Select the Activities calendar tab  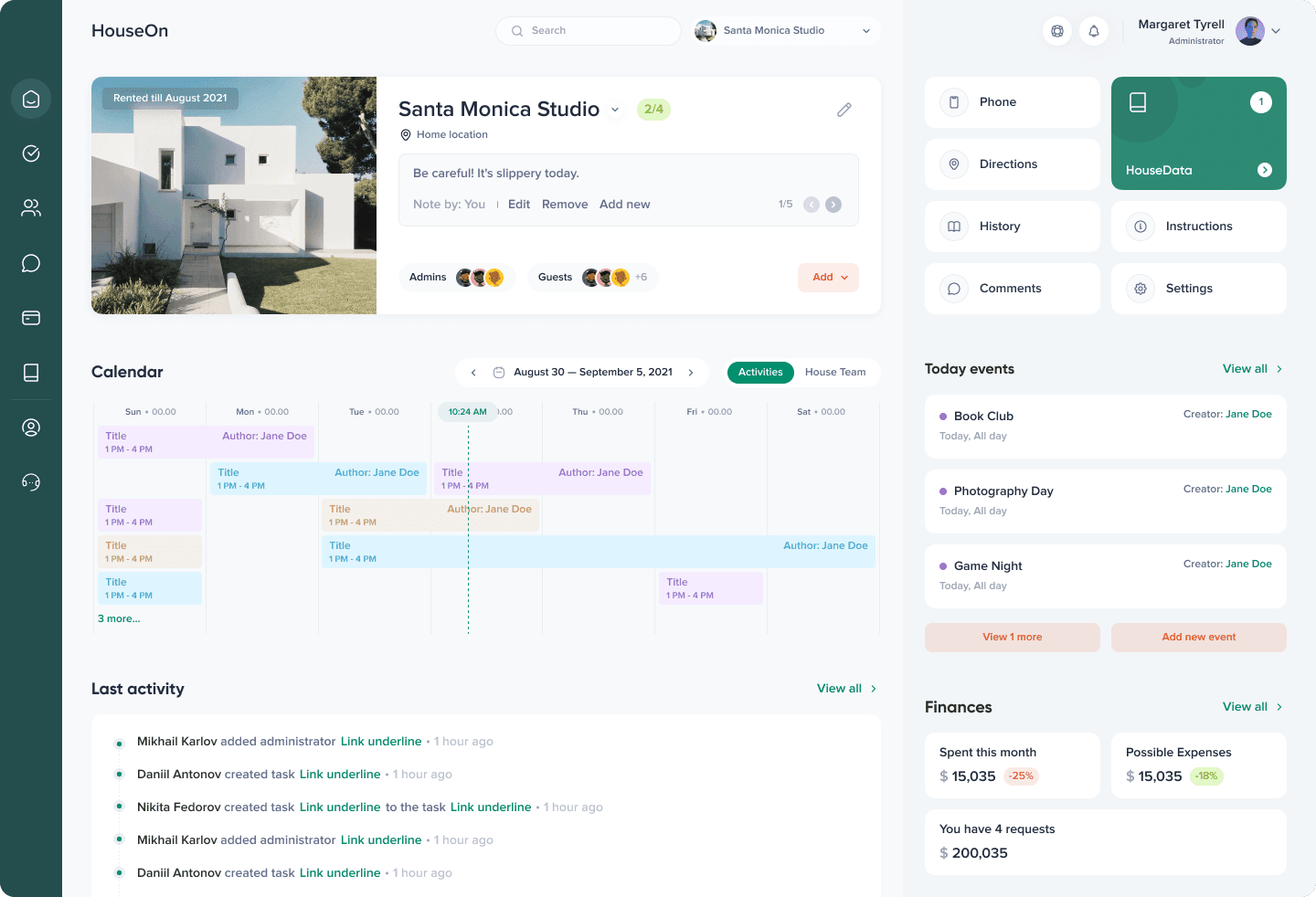coord(760,373)
